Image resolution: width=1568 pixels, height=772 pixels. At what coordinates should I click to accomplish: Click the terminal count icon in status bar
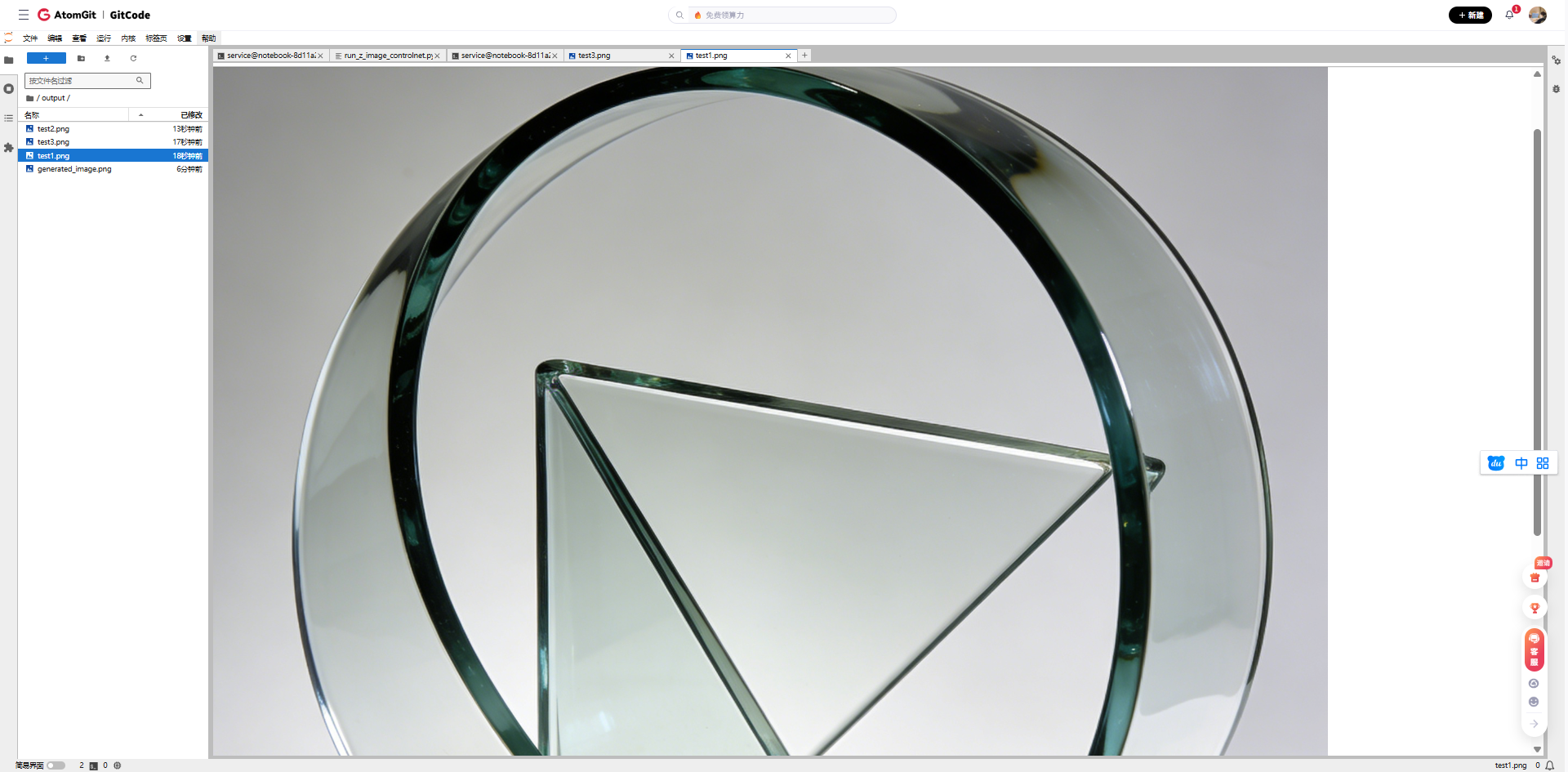pyautogui.click(x=93, y=765)
